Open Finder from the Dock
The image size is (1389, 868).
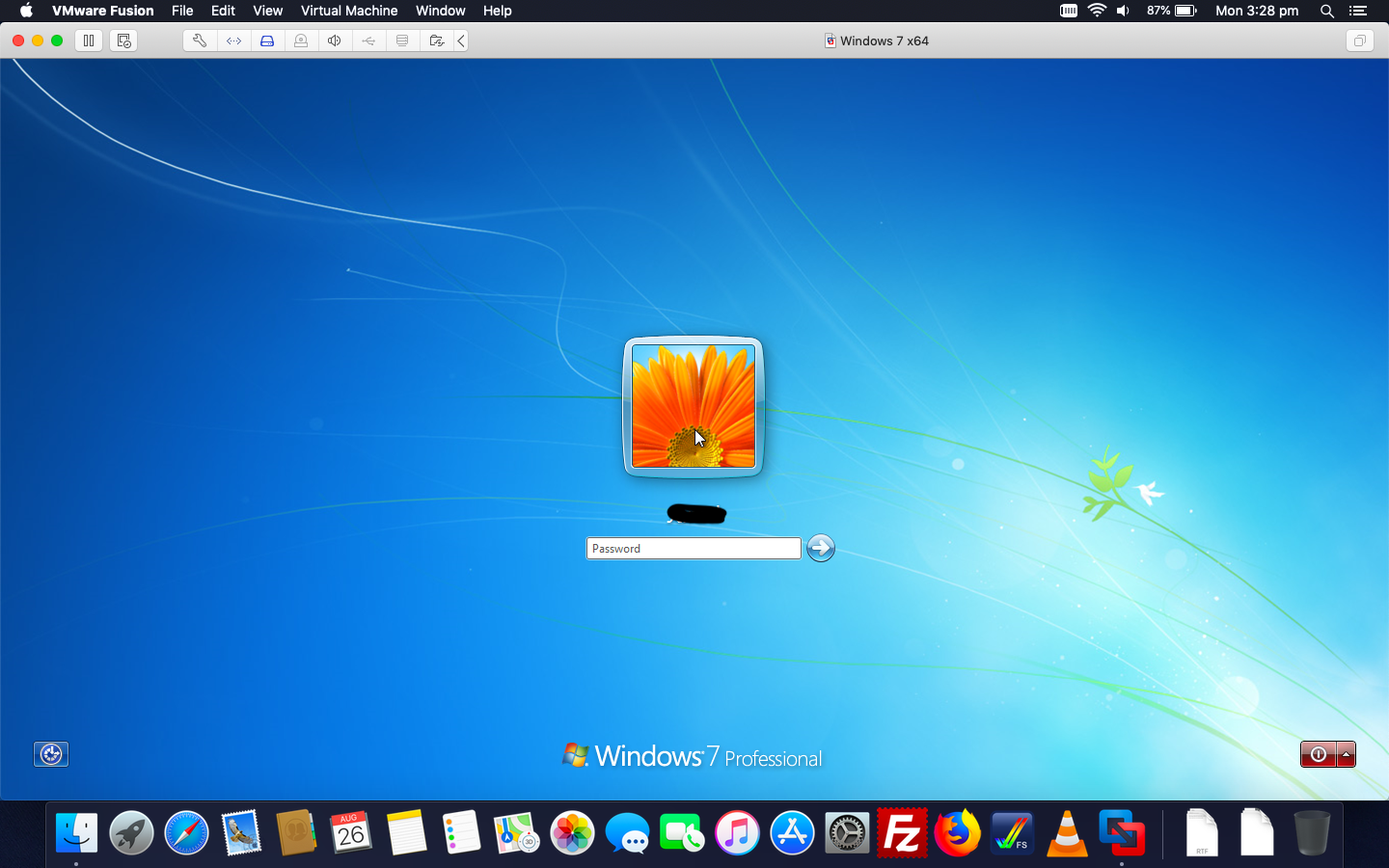point(76,832)
